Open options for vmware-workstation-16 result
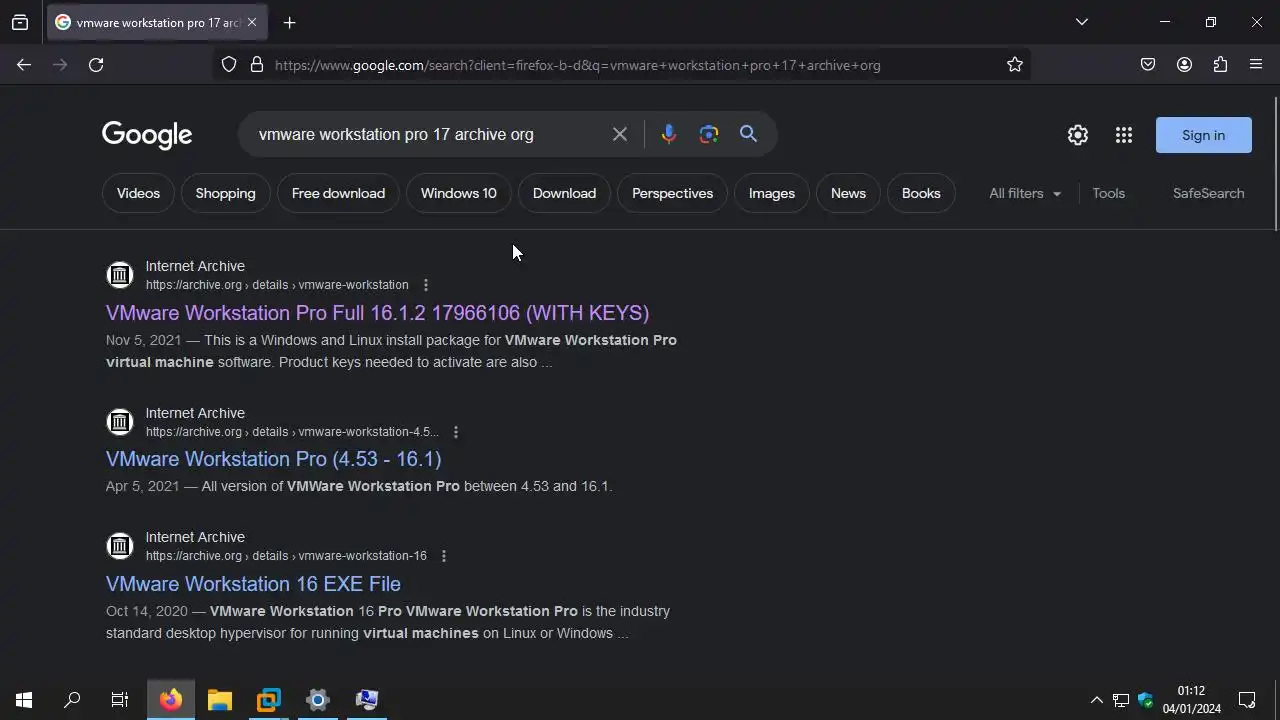 tap(443, 556)
